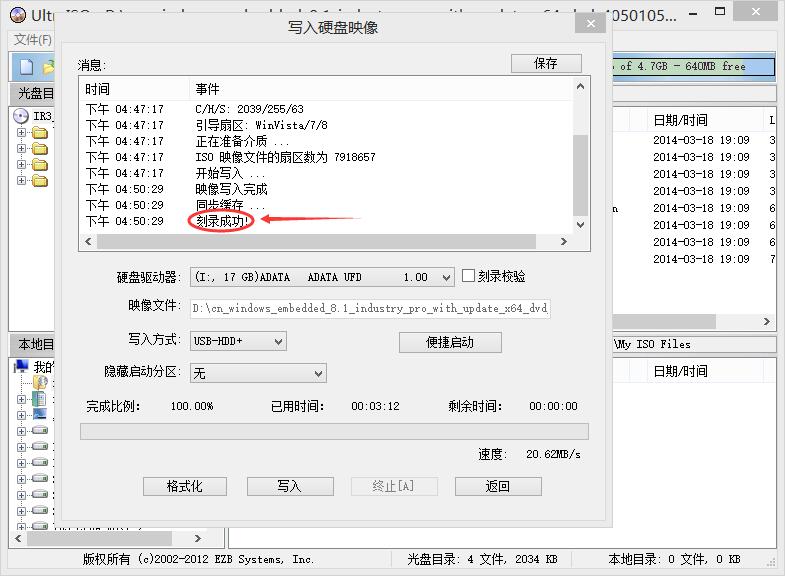Click message log vertical scrollbar thumb
This screenshot has height=576, width=785.
580,175
